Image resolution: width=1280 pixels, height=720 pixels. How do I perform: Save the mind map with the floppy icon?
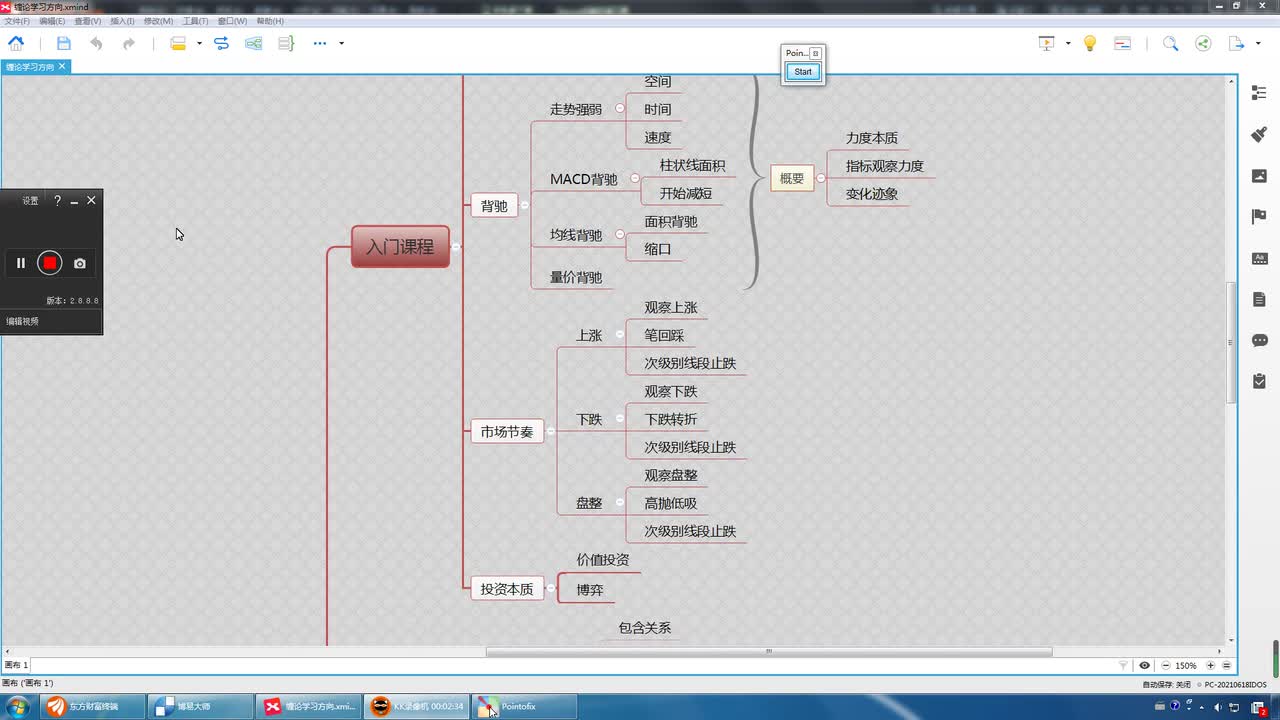pos(64,43)
